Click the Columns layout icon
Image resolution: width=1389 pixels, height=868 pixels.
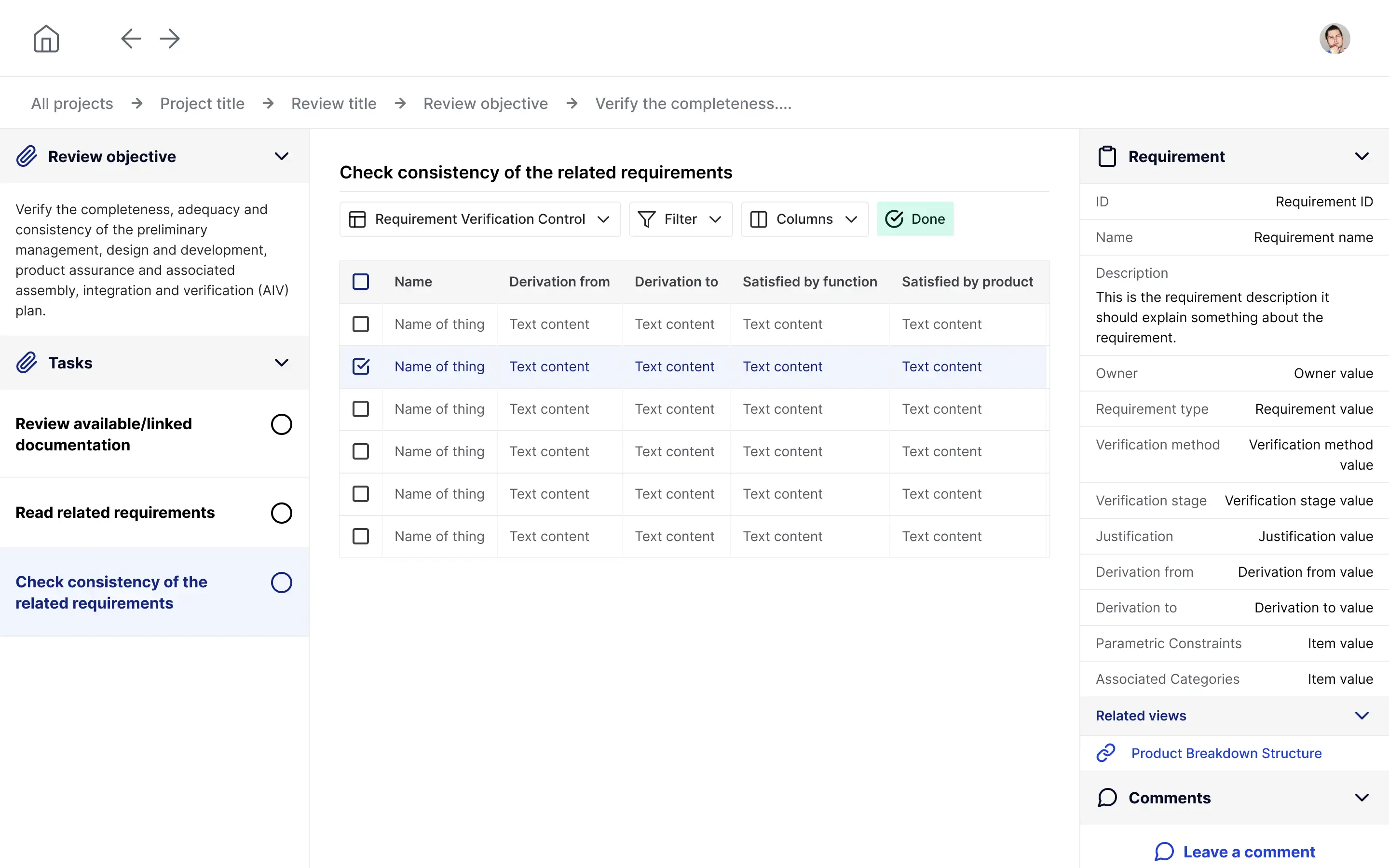coord(758,219)
